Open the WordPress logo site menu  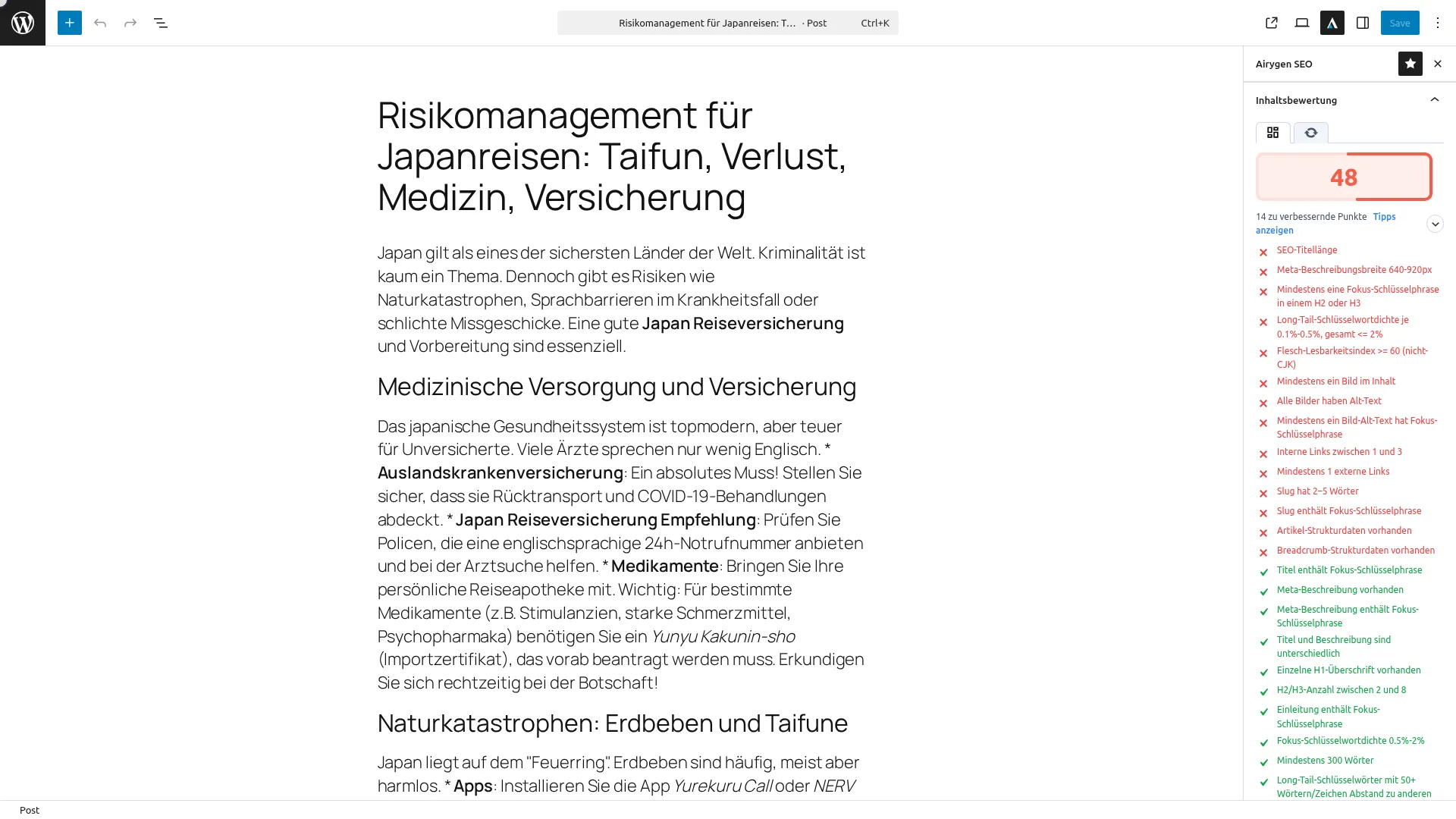click(23, 23)
